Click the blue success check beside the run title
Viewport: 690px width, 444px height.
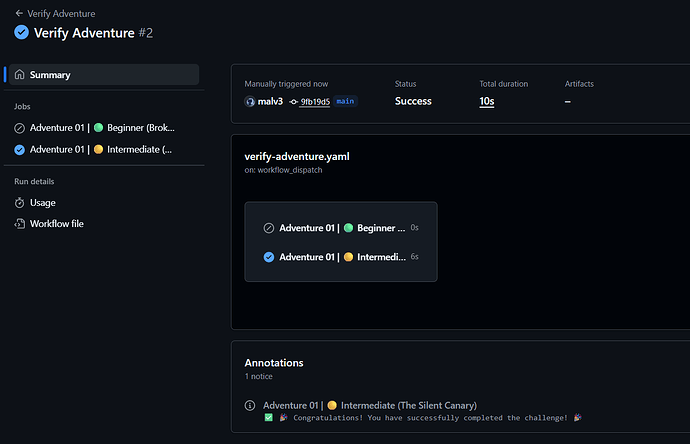[x=22, y=33]
